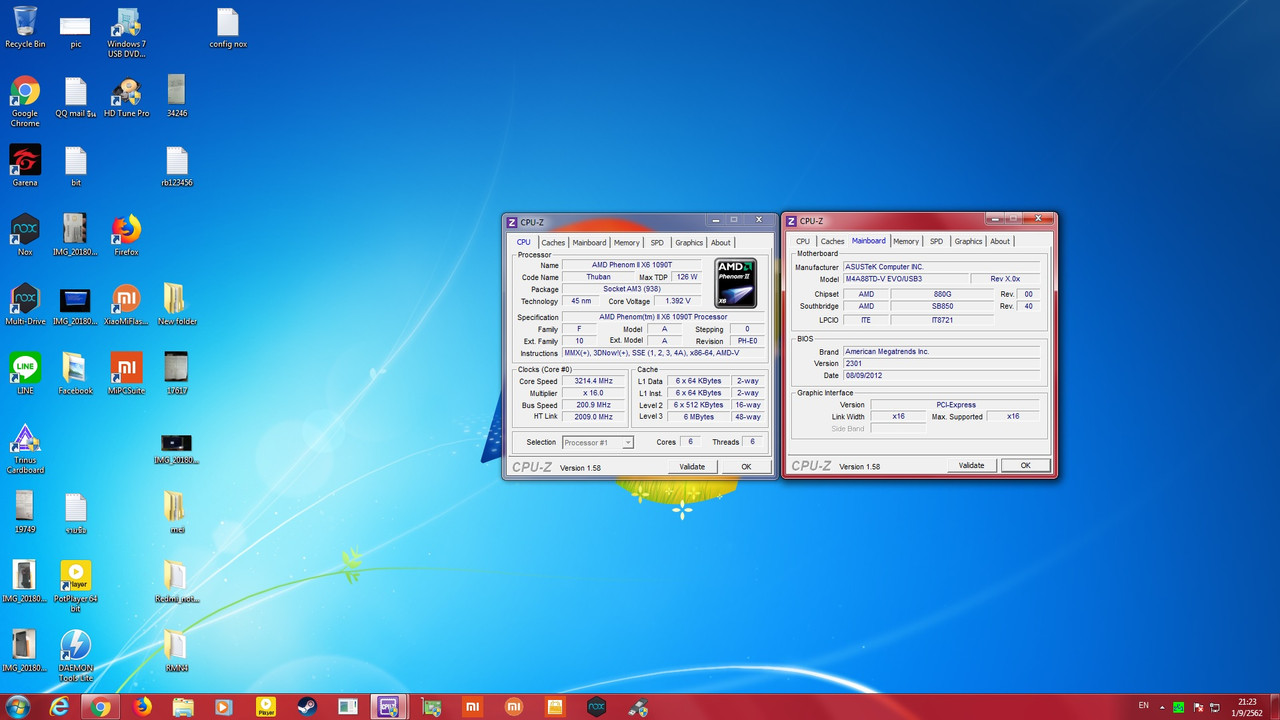Screen dimensions: 1280x720
Task: Open the EN language selector in system tray
Action: (1146, 707)
